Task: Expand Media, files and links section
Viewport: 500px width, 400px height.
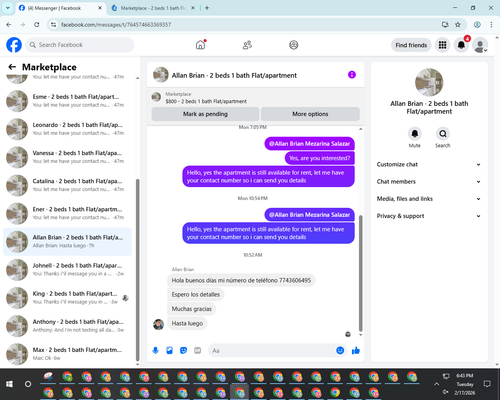Action: pyautogui.click(x=429, y=199)
